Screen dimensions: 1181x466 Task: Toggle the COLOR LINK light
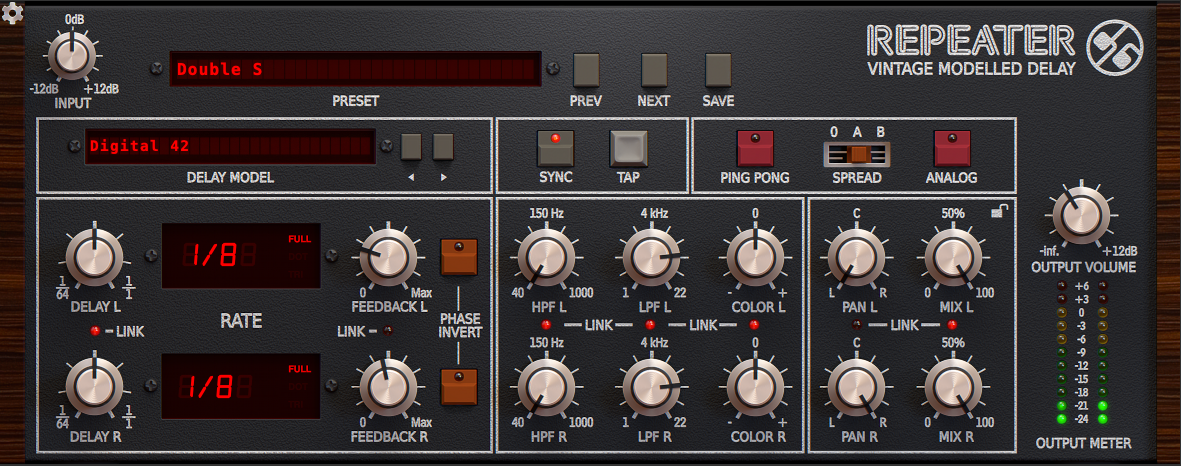(754, 325)
